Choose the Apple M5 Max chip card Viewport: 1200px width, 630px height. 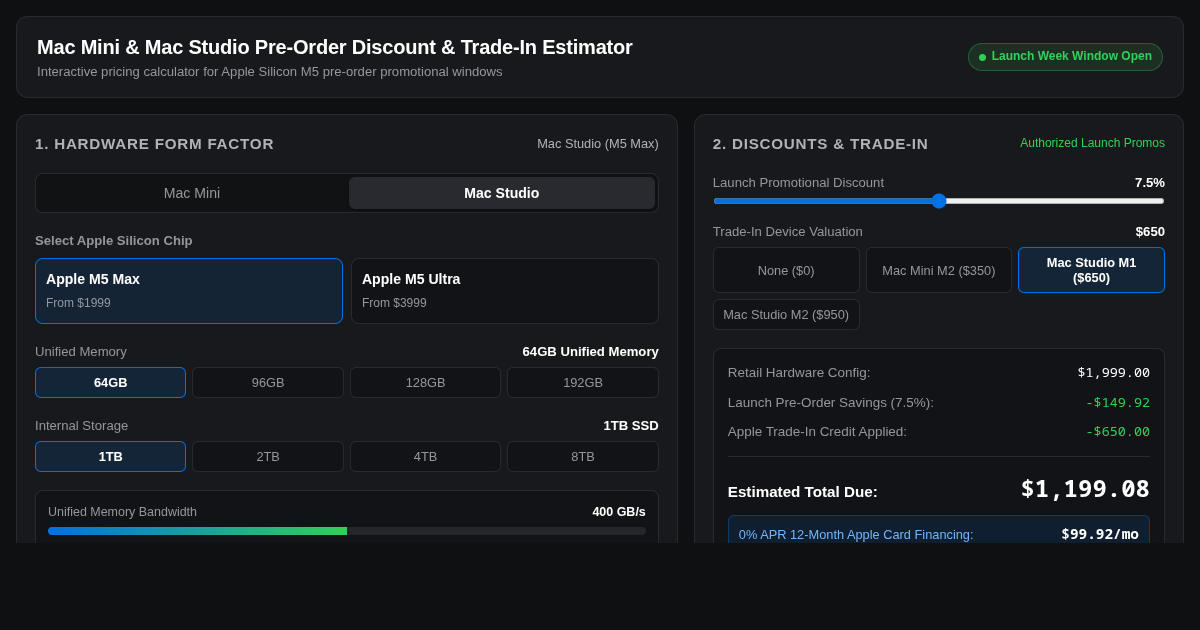click(x=189, y=291)
